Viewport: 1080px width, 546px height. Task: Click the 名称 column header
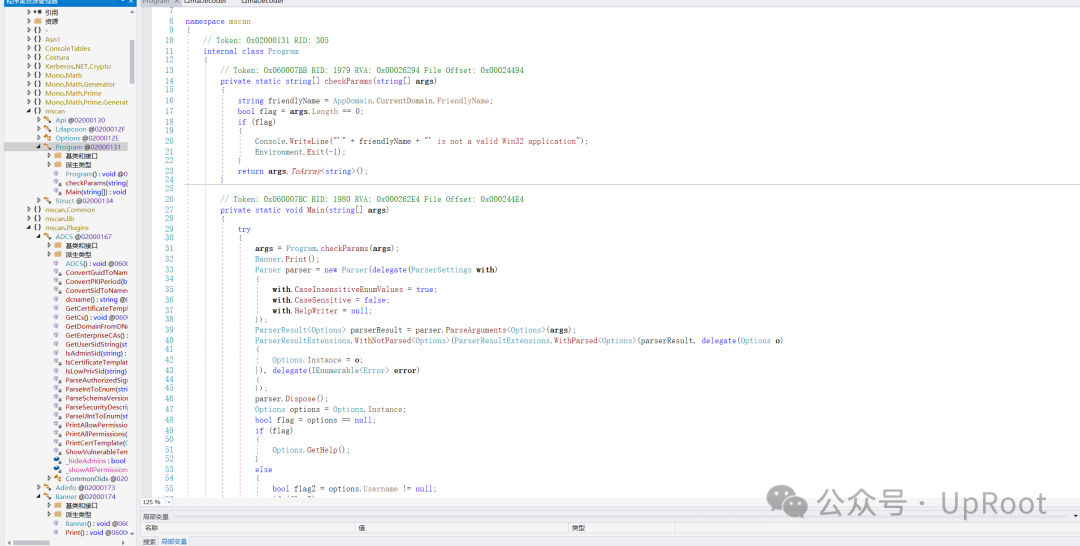coord(248,528)
